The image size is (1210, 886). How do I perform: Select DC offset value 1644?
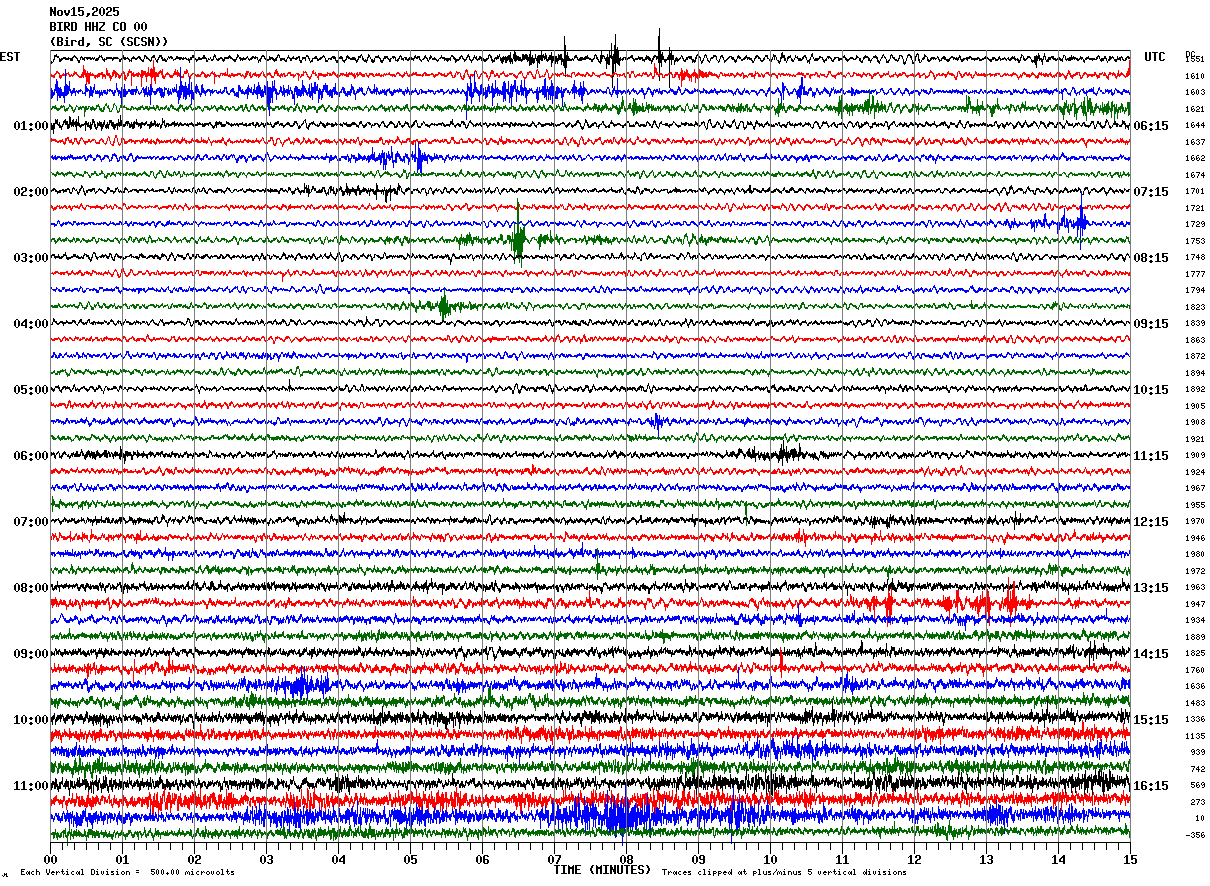1195,126
